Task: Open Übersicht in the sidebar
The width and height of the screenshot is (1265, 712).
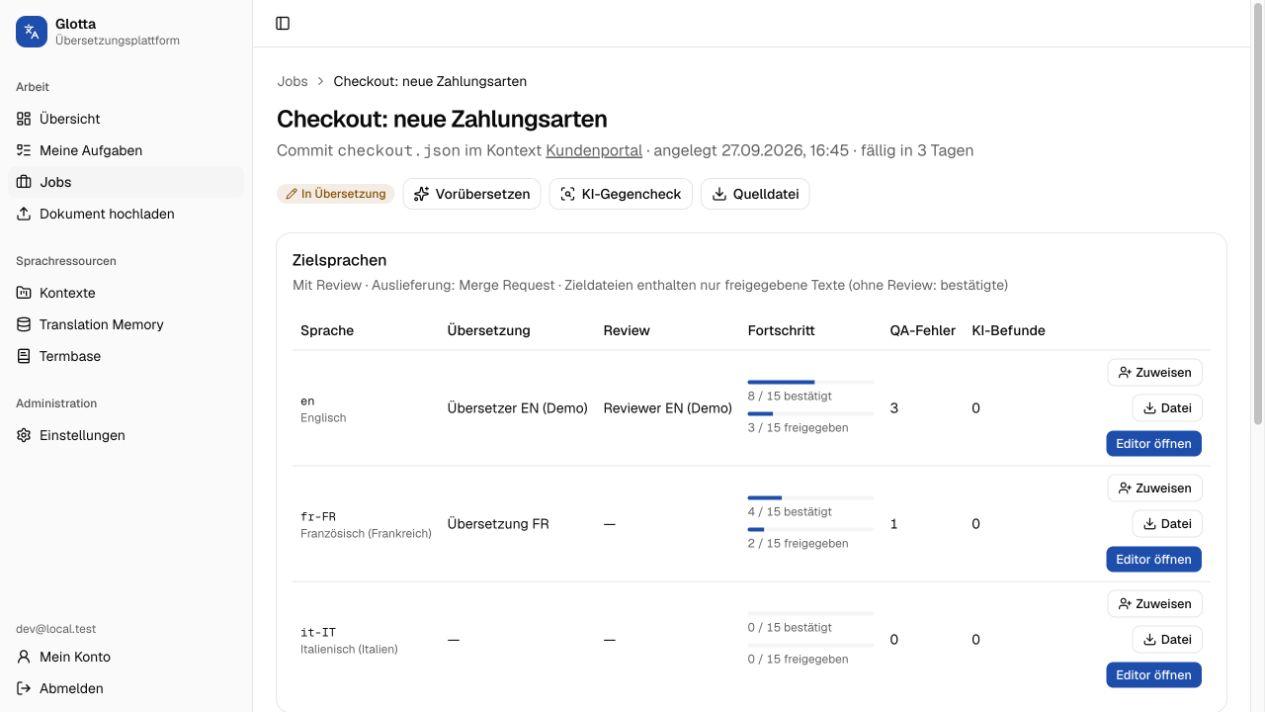Action: (x=126, y=118)
